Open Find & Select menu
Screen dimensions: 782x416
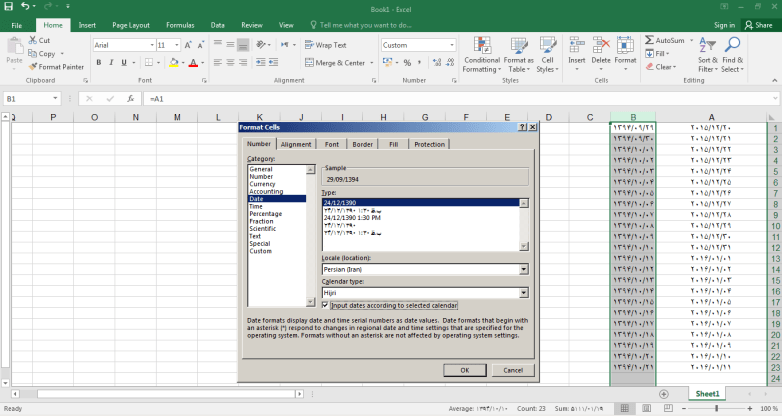[x=732, y=55]
